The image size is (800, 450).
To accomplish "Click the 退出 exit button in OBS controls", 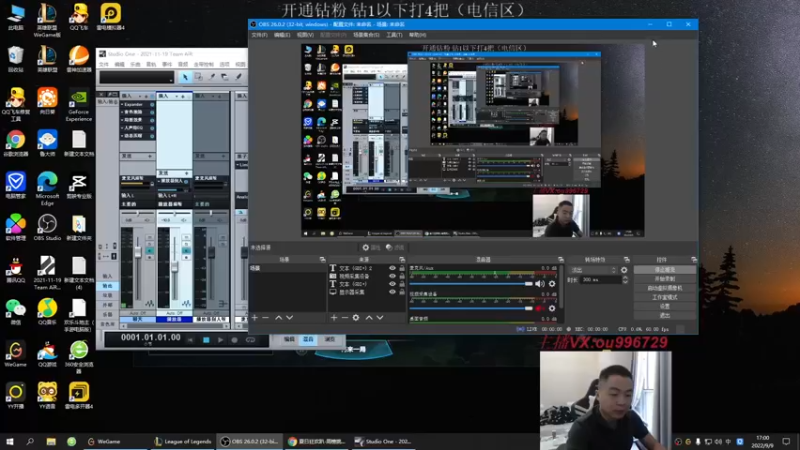I will [x=664, y=315].
